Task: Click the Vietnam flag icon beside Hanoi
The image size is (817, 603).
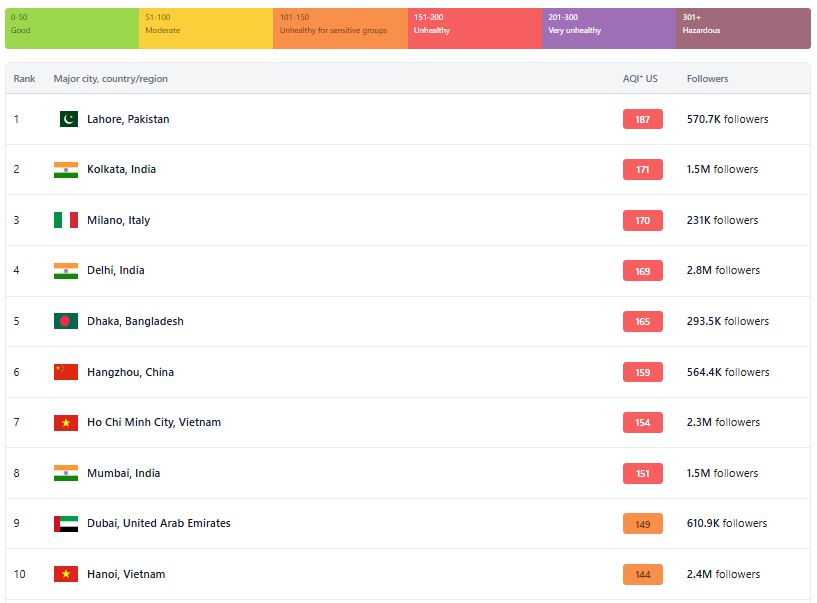Action: pos(66,574)
